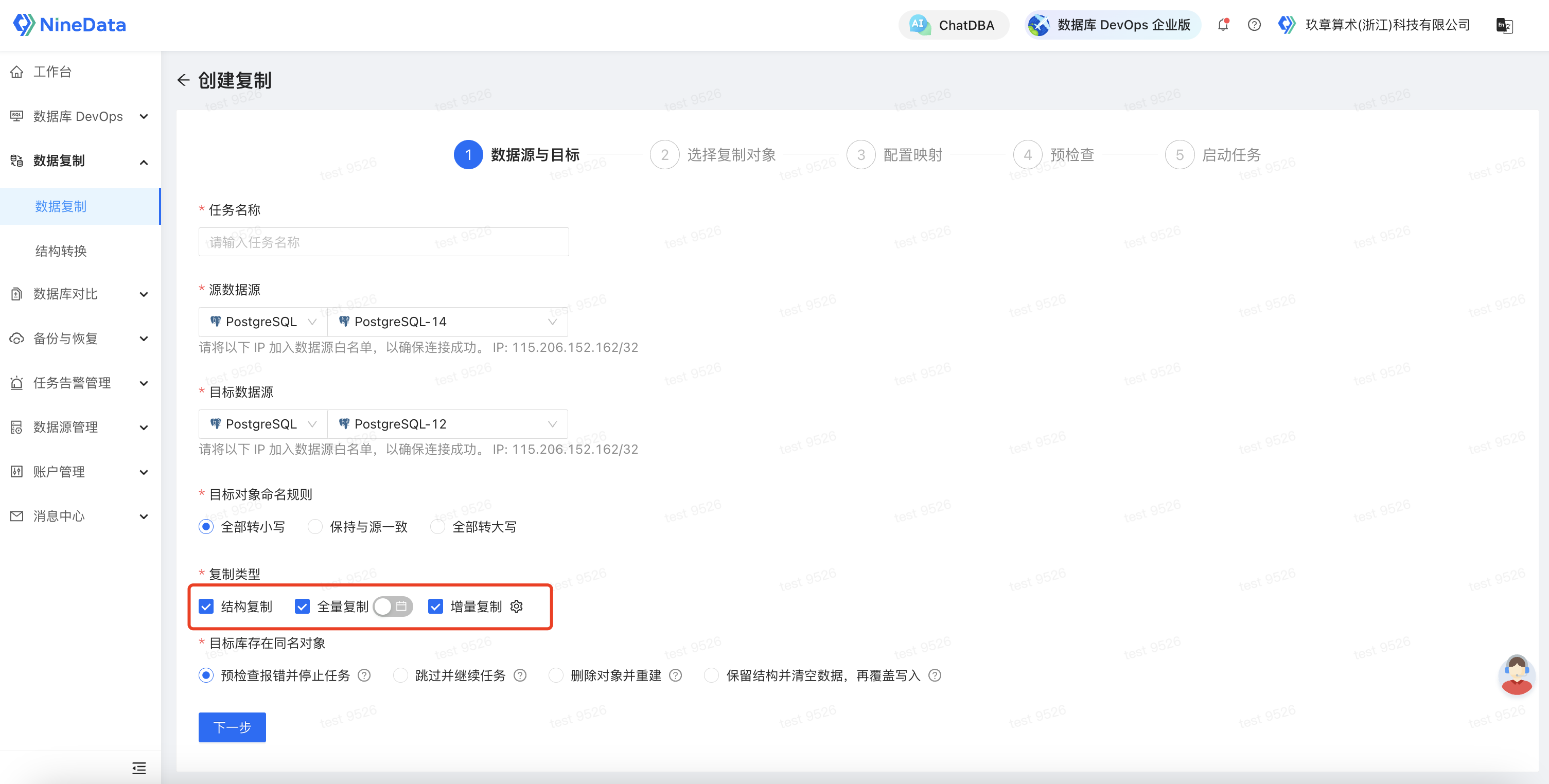Expand the 数据库对比 sidebar menu
Screen dimensions: 1549x784
81,294
